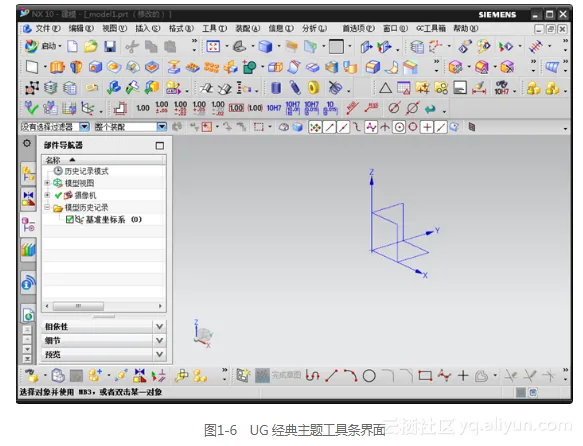
Task: Click the 完成草图 finish sketch button
Action: point(278,375)
